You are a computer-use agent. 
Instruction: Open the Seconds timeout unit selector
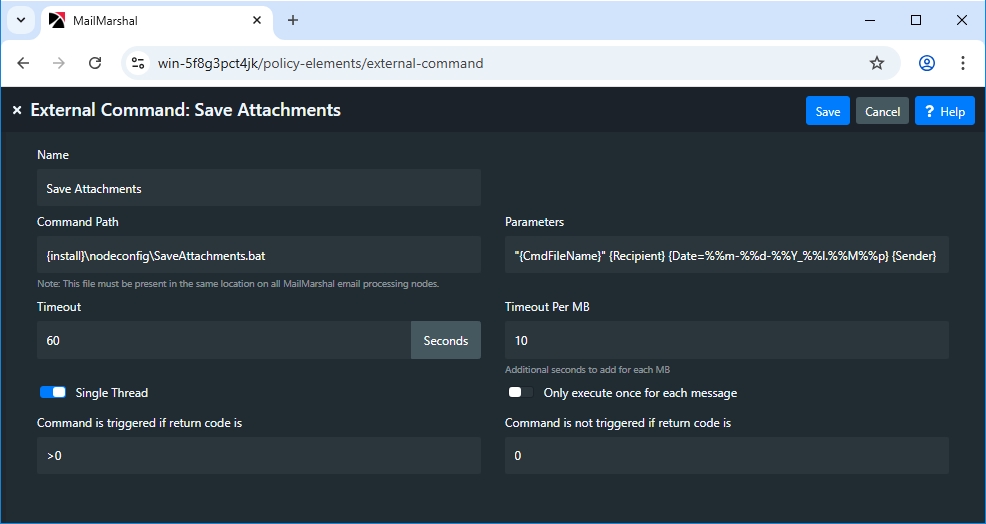pos(445,341)
